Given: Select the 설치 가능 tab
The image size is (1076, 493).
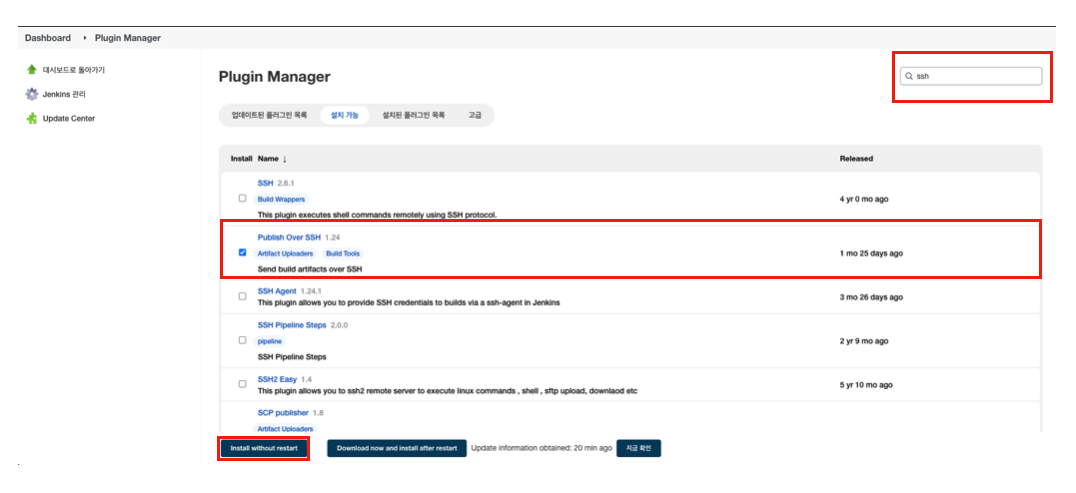Looking at the screenshot, I should pyautogui.click(x=344, y=115).
